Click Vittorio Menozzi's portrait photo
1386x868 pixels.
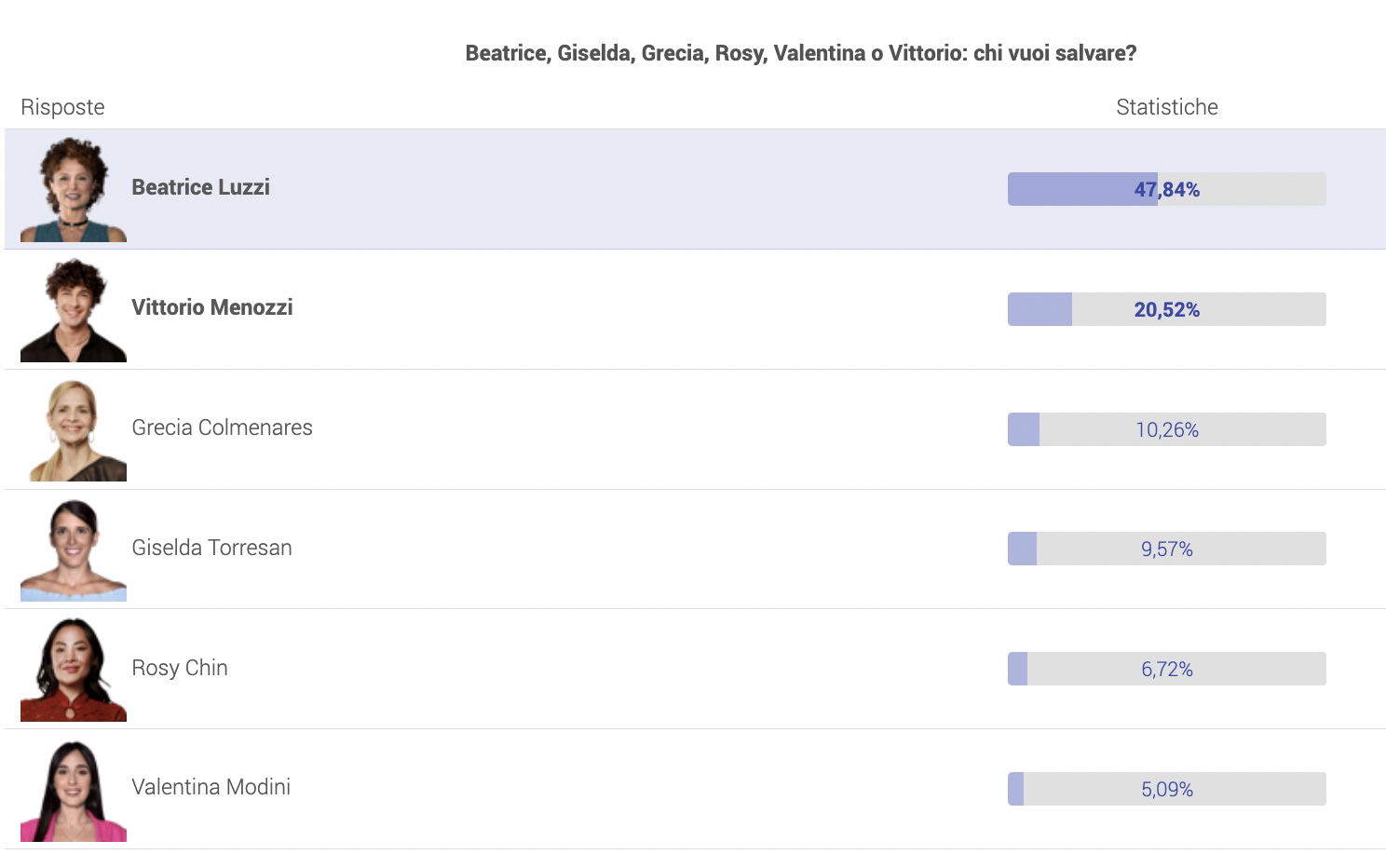[x=74, y=309]
